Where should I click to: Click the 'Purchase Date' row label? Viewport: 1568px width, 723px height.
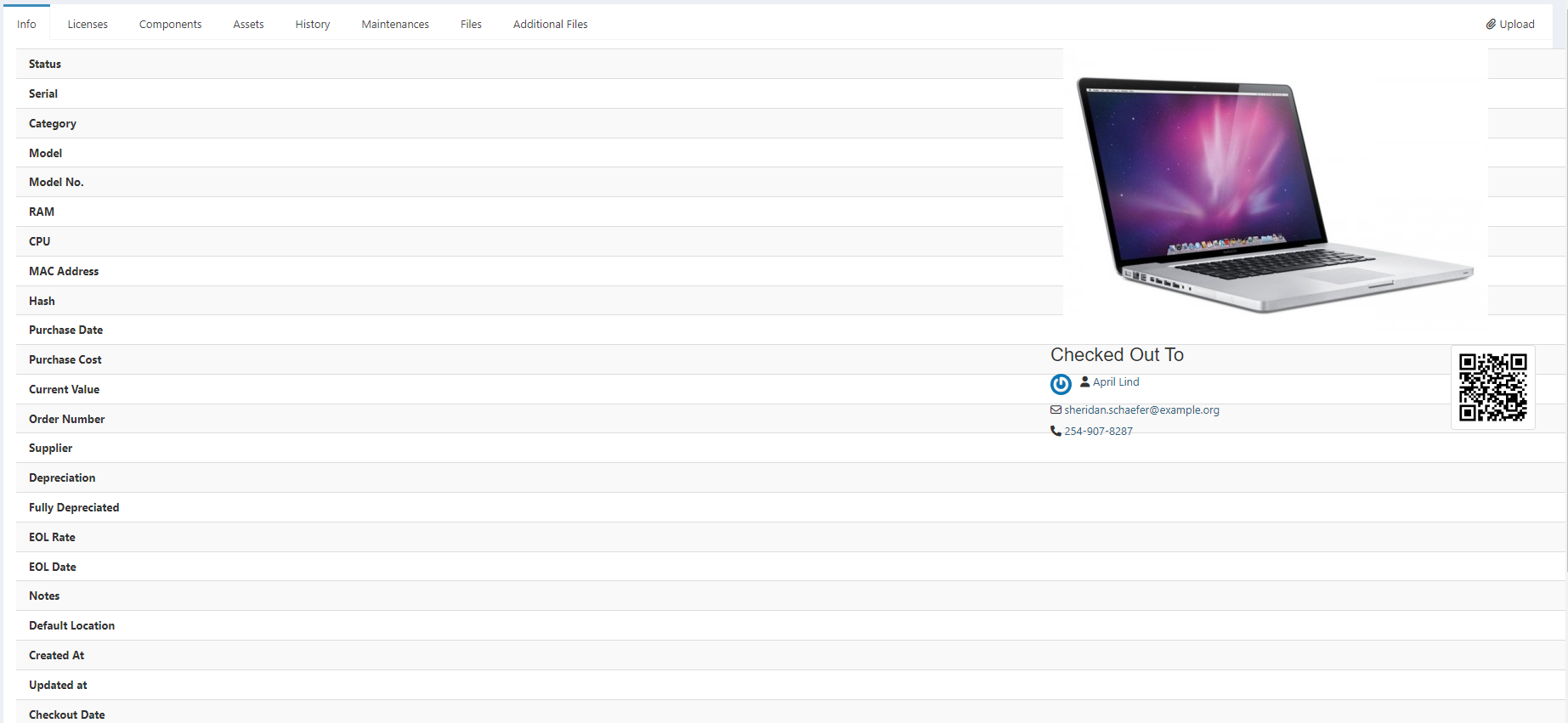point(65,330)
